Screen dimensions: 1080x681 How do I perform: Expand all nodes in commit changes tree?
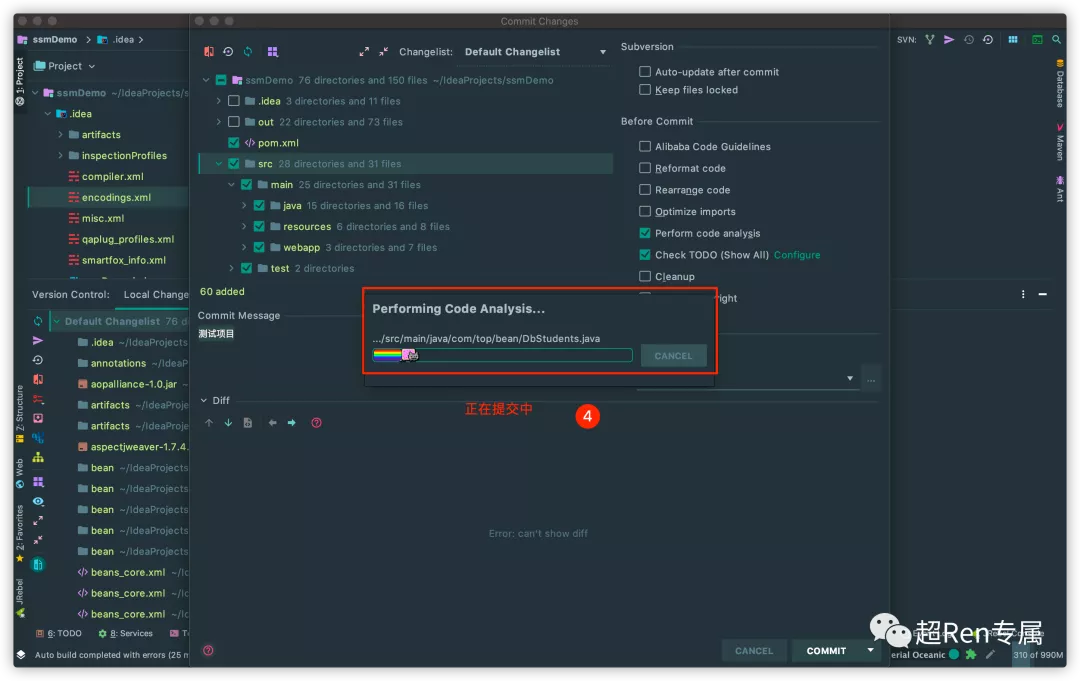364,52
